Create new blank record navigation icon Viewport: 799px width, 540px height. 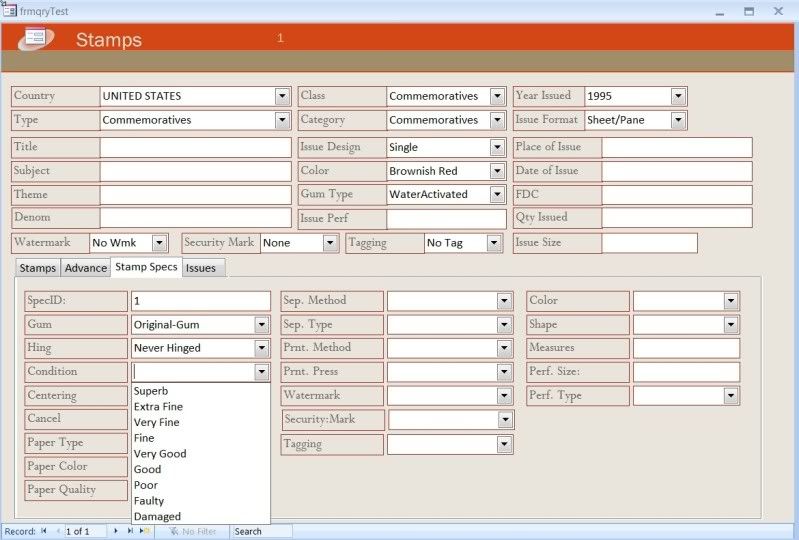click(x=145, y=531)
